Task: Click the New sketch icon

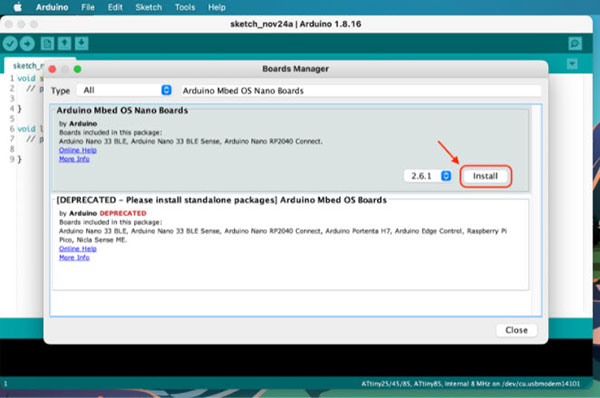Action: tap(47, 44)
